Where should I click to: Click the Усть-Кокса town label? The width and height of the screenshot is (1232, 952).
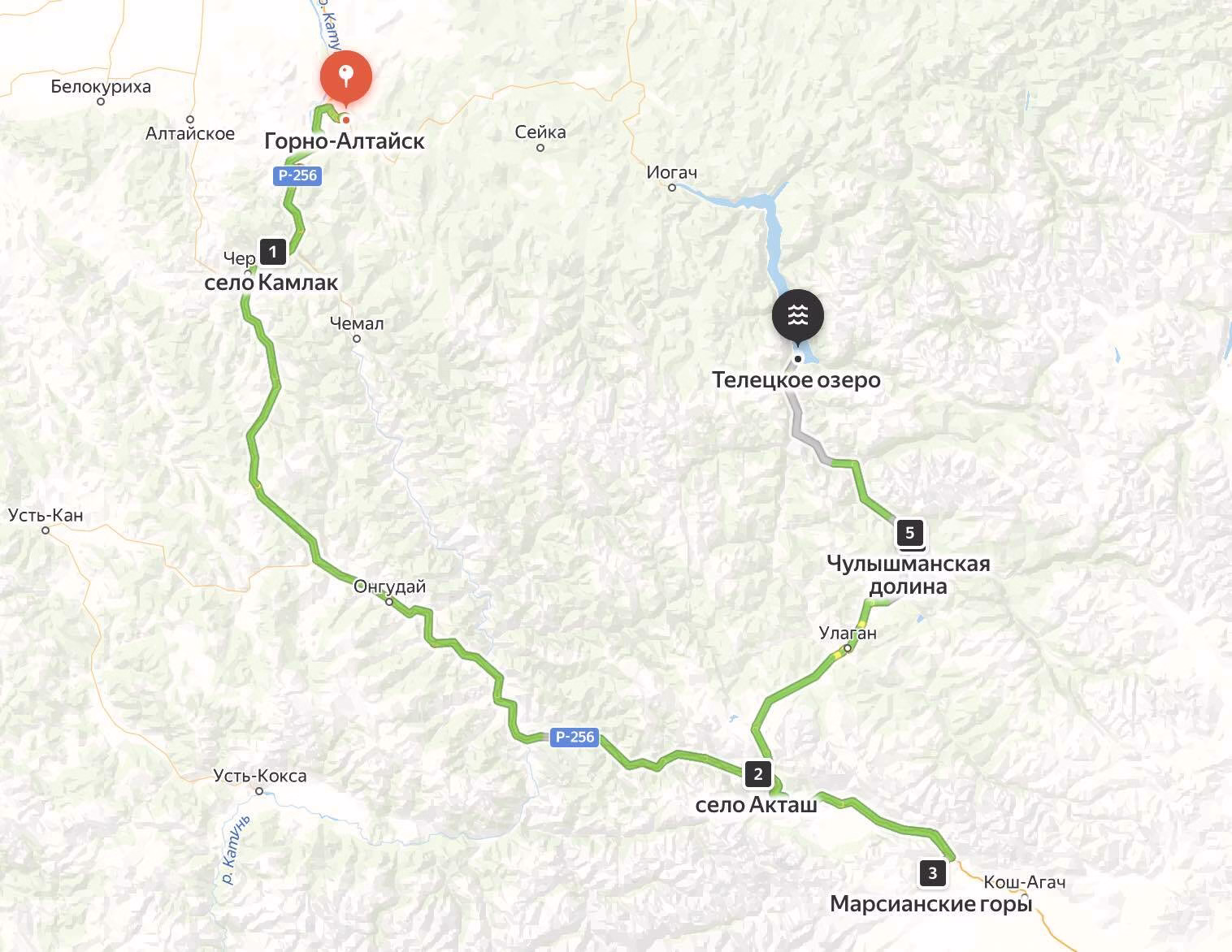pos(260,776)
